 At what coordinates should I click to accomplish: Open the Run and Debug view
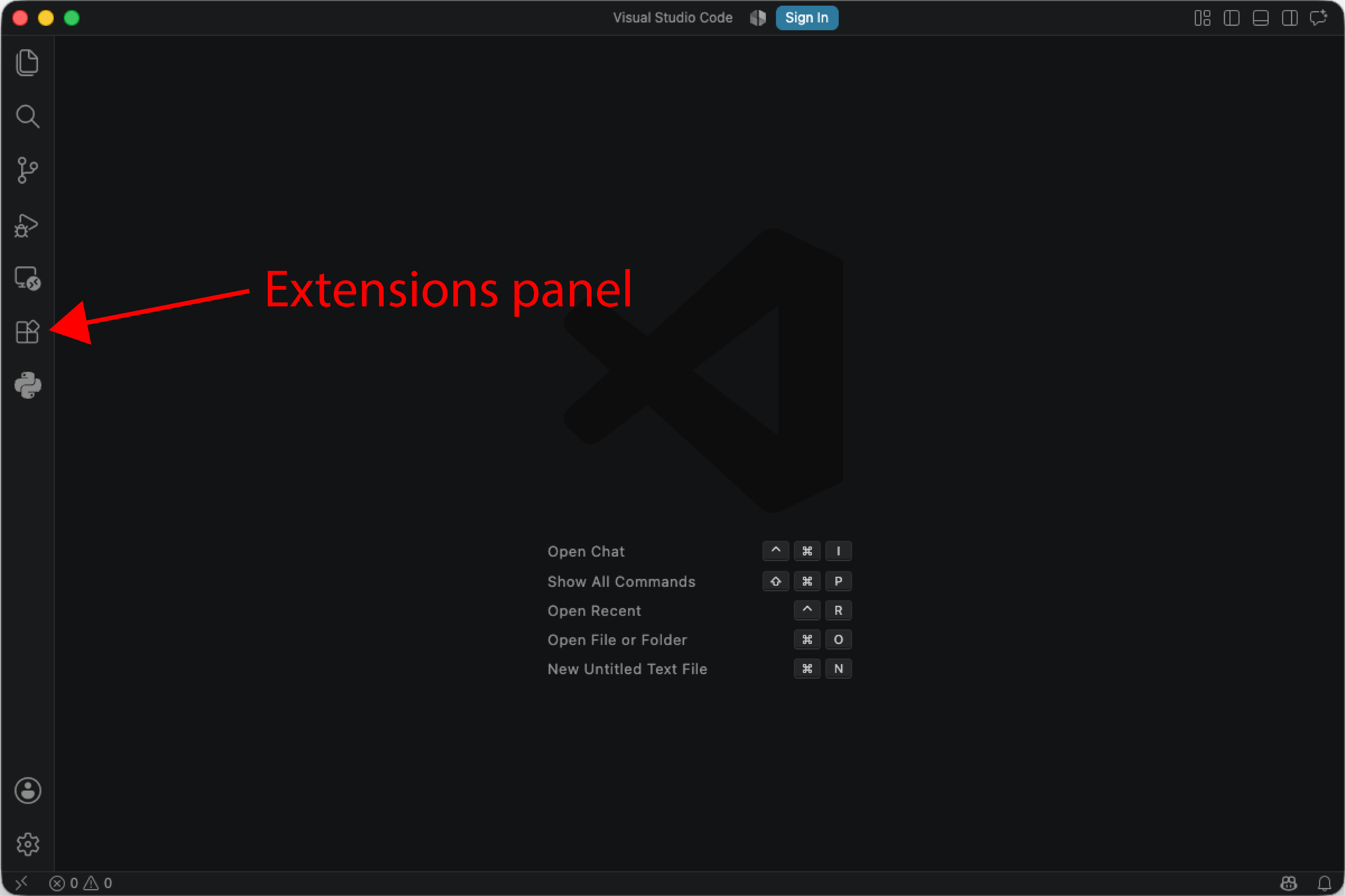pos(26,225)
